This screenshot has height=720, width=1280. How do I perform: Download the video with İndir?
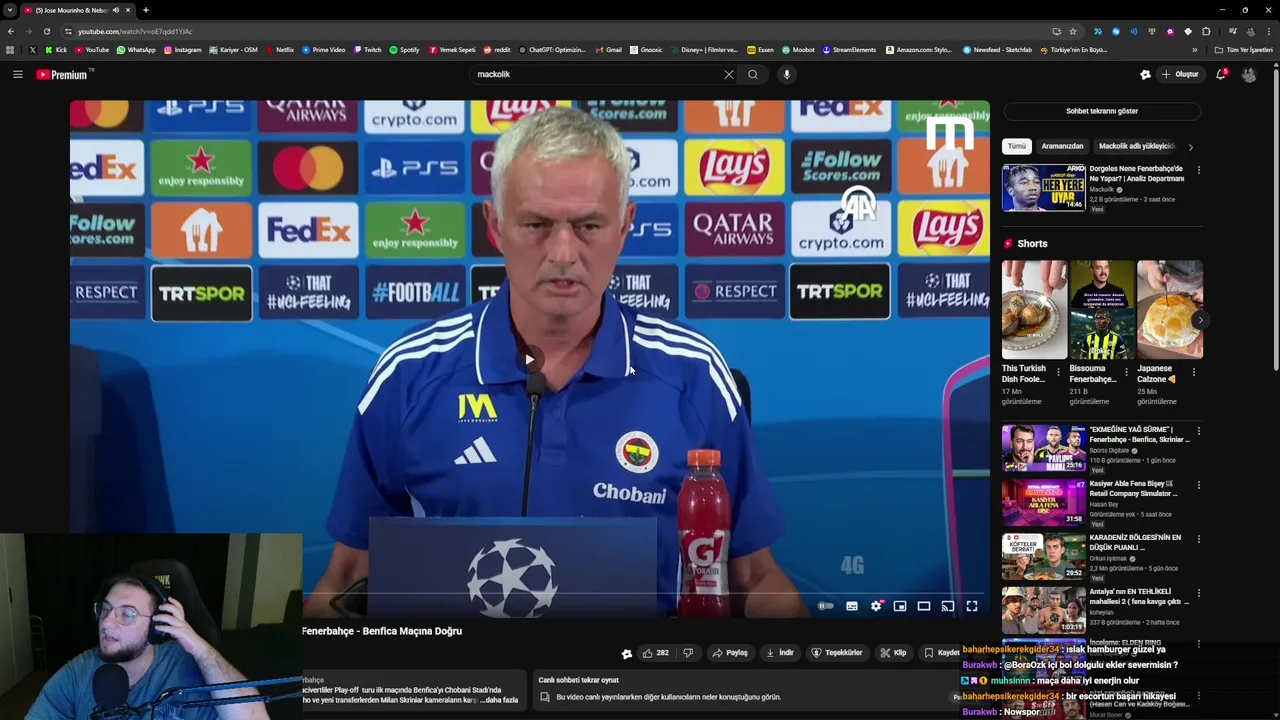(780, 653)
